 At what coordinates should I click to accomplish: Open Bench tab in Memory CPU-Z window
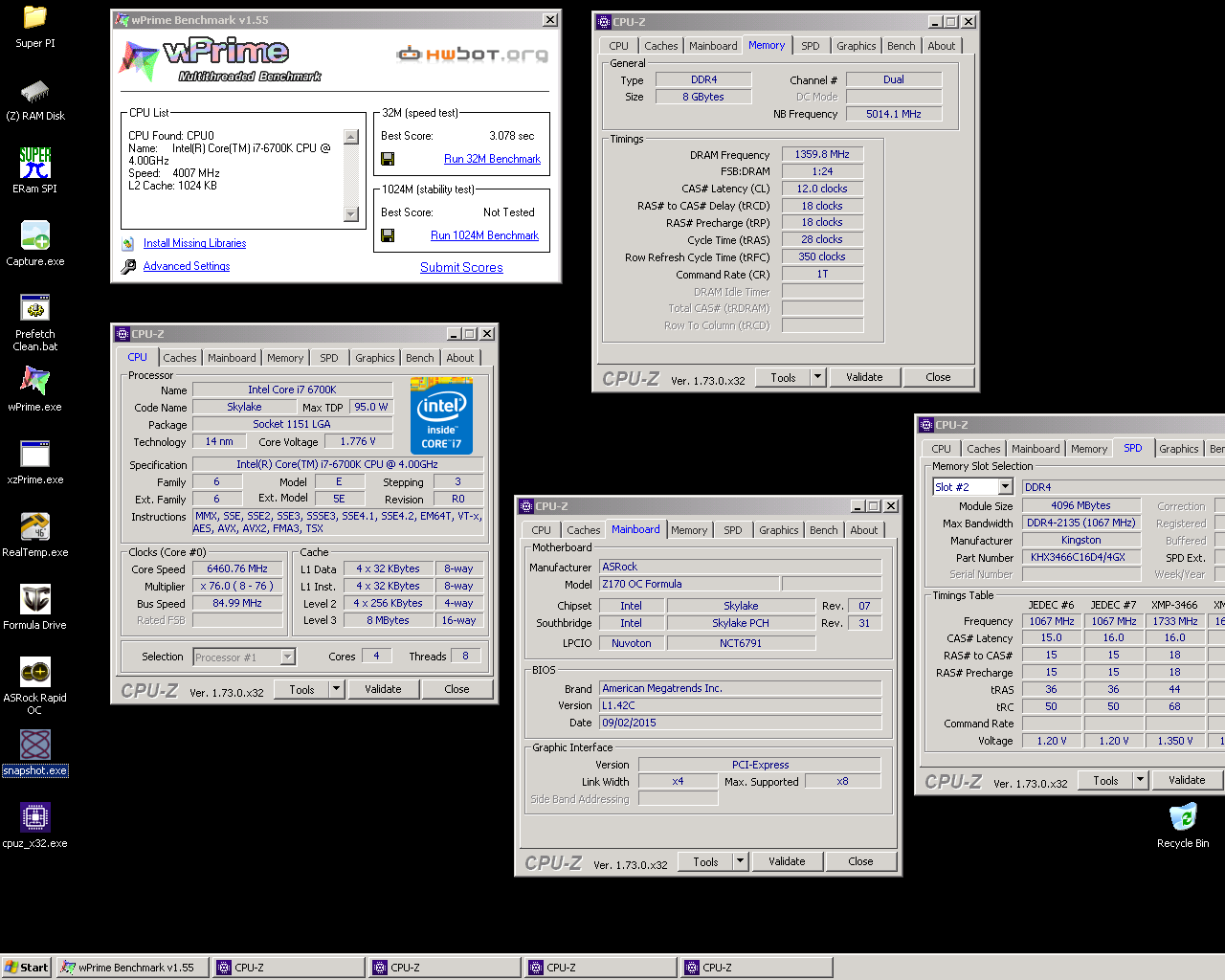pyautogui.click(x=902, y=46)
